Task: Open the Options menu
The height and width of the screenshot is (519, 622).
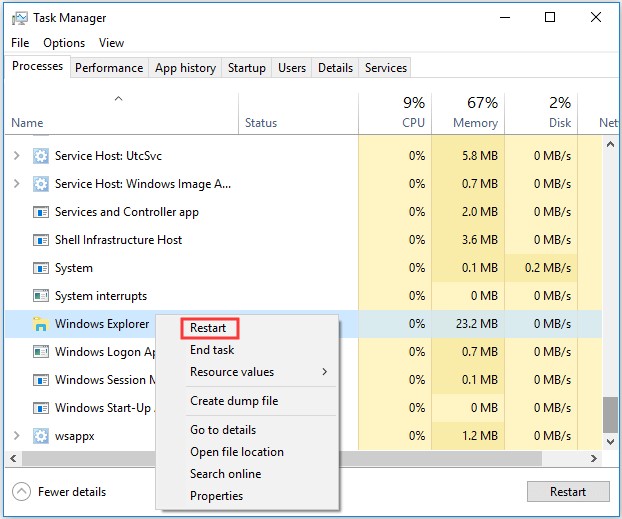Action: coord(64,43)
